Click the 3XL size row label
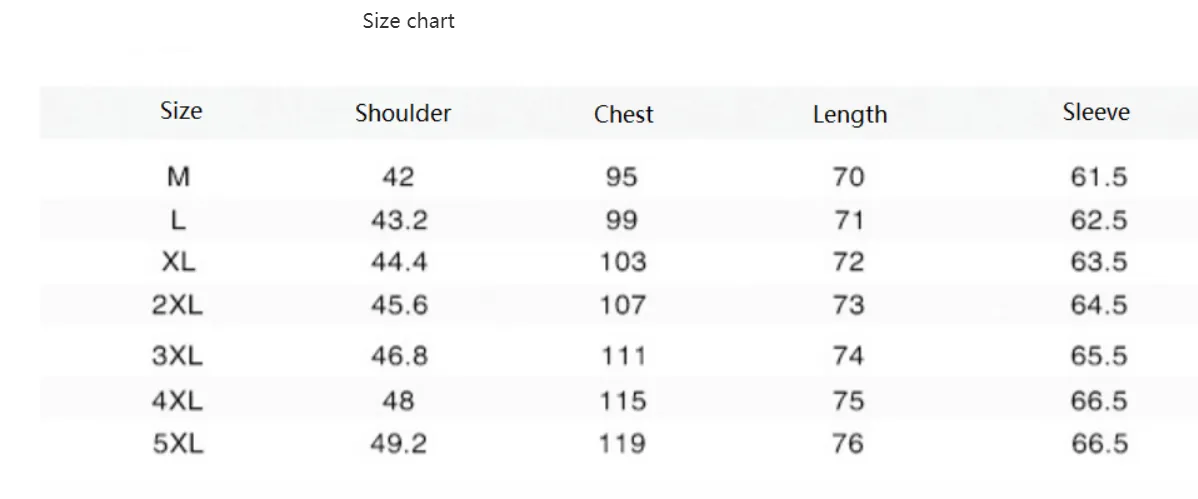This screenshot has height=499, width=1198. click(177, 355)
